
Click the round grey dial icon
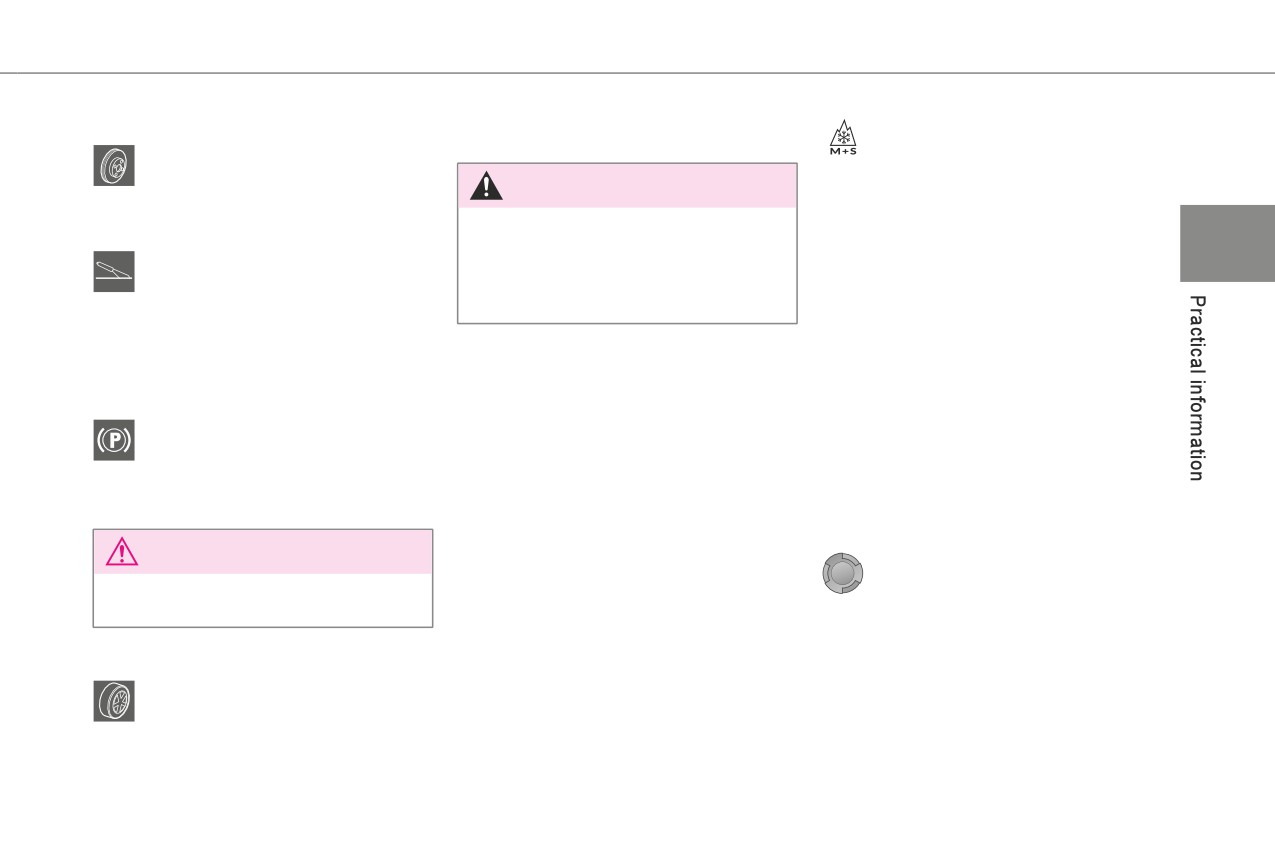click(x=843, y=575)
